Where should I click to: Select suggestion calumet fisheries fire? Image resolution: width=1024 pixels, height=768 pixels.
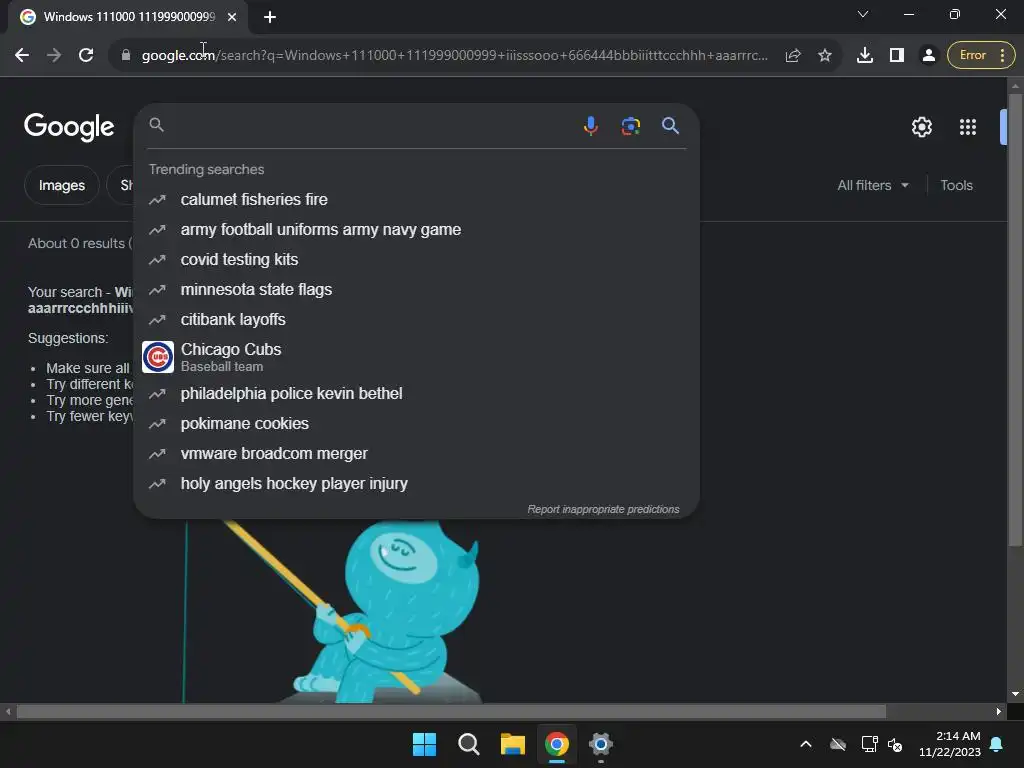click(x=416, y=199)
